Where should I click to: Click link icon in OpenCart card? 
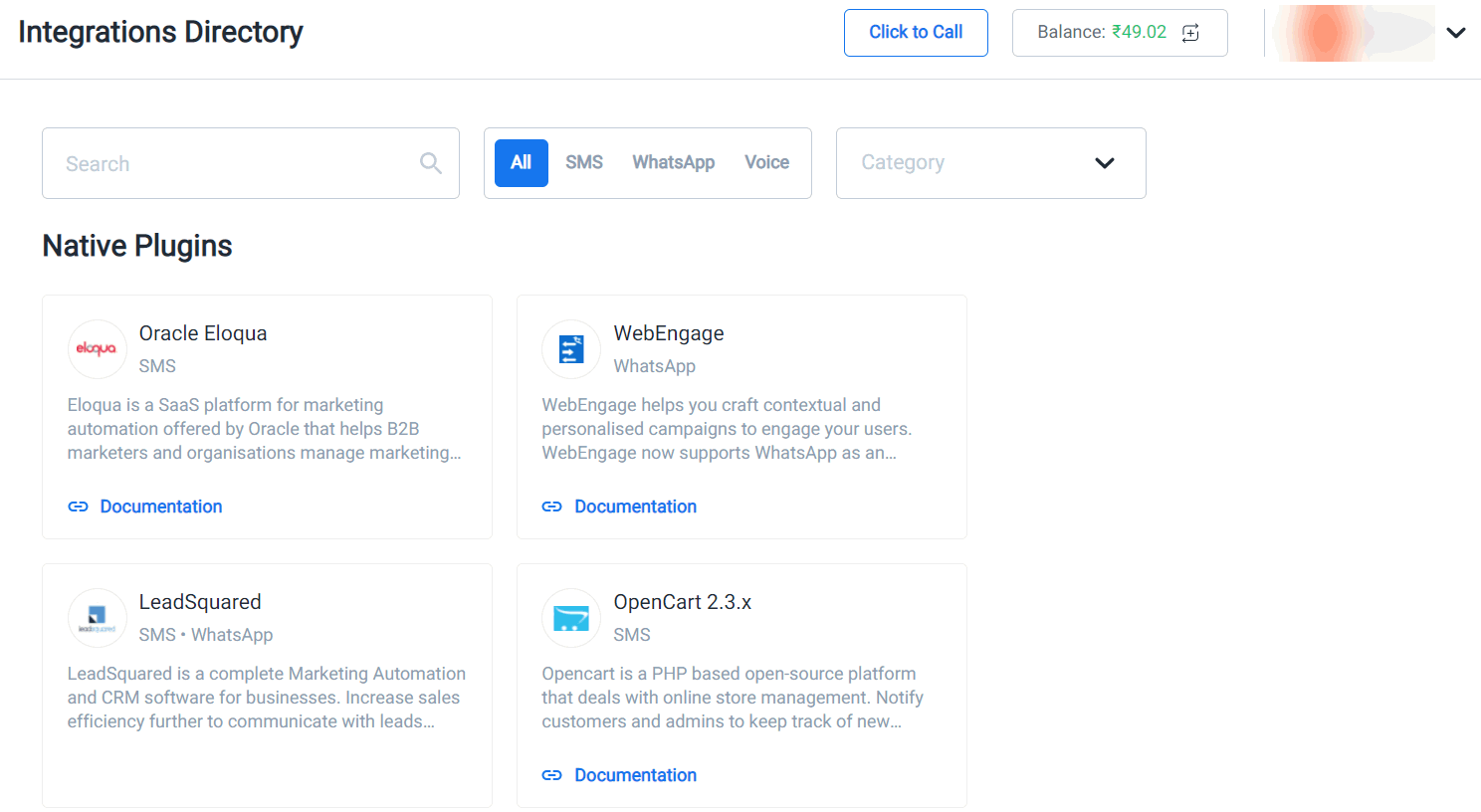point(552,775)
